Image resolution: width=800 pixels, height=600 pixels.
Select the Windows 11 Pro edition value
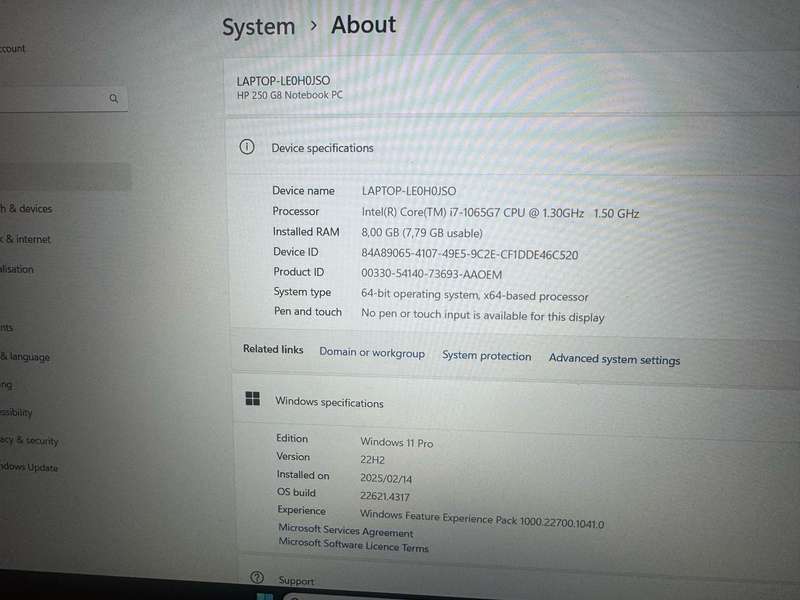tap(396, 442)
